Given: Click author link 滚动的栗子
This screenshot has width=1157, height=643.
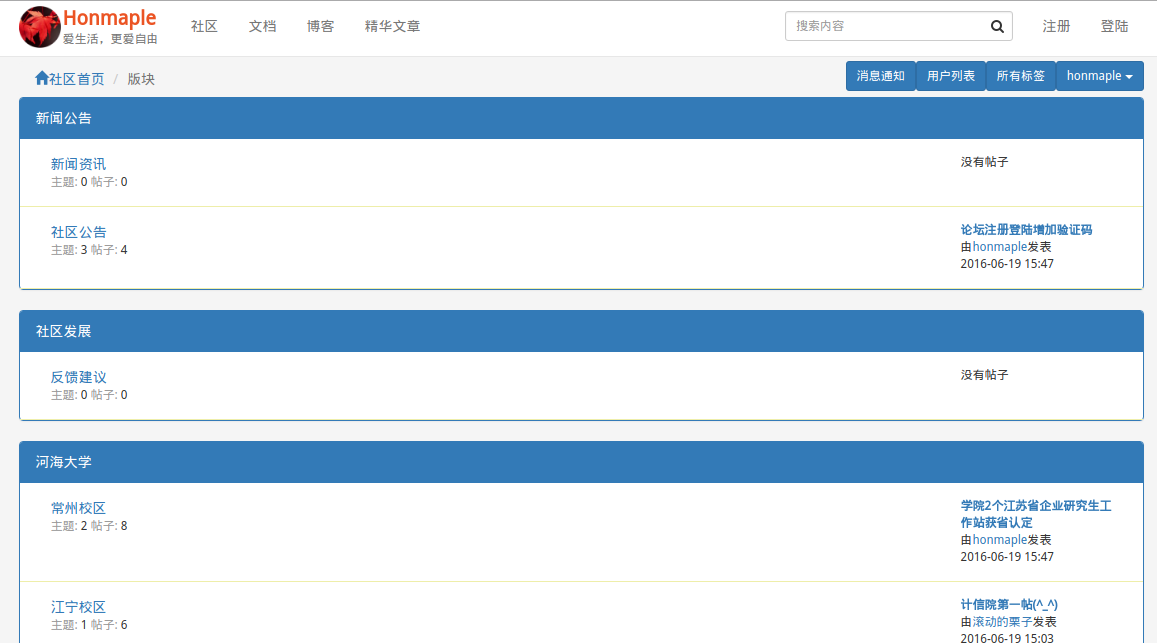Looking at the screenshot, I should (1002, 622).
